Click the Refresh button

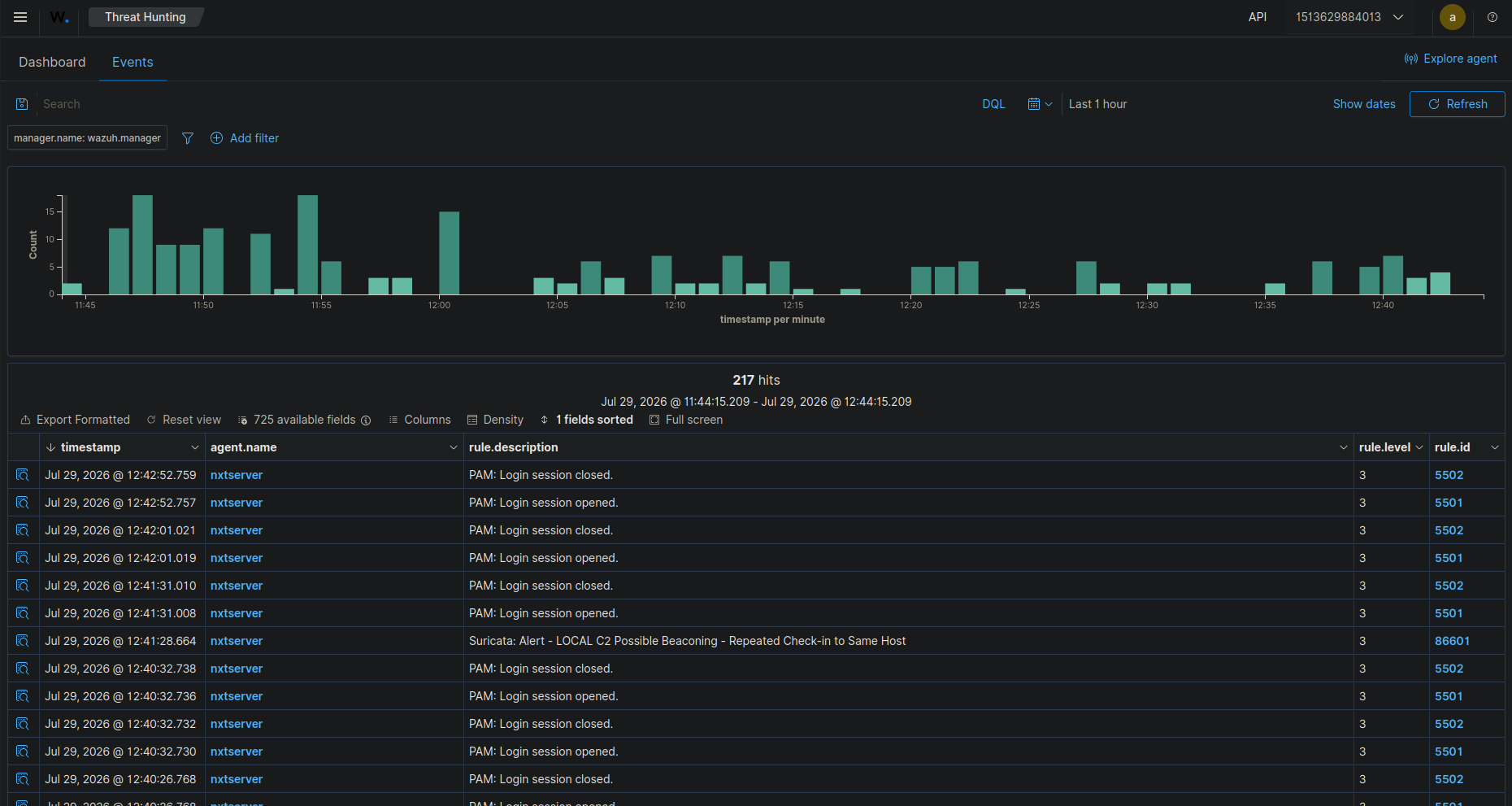(1457, 104)
